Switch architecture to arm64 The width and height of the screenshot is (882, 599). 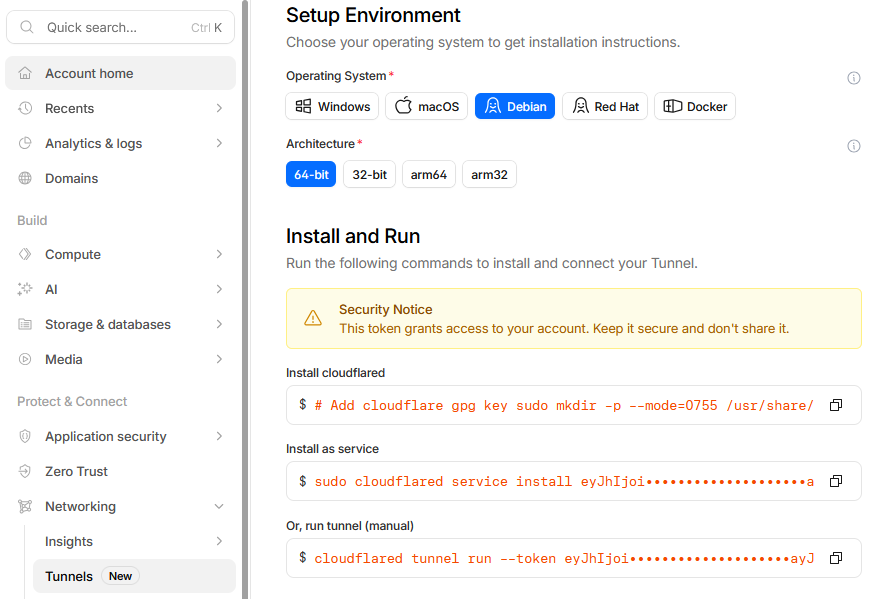point(428,174)
